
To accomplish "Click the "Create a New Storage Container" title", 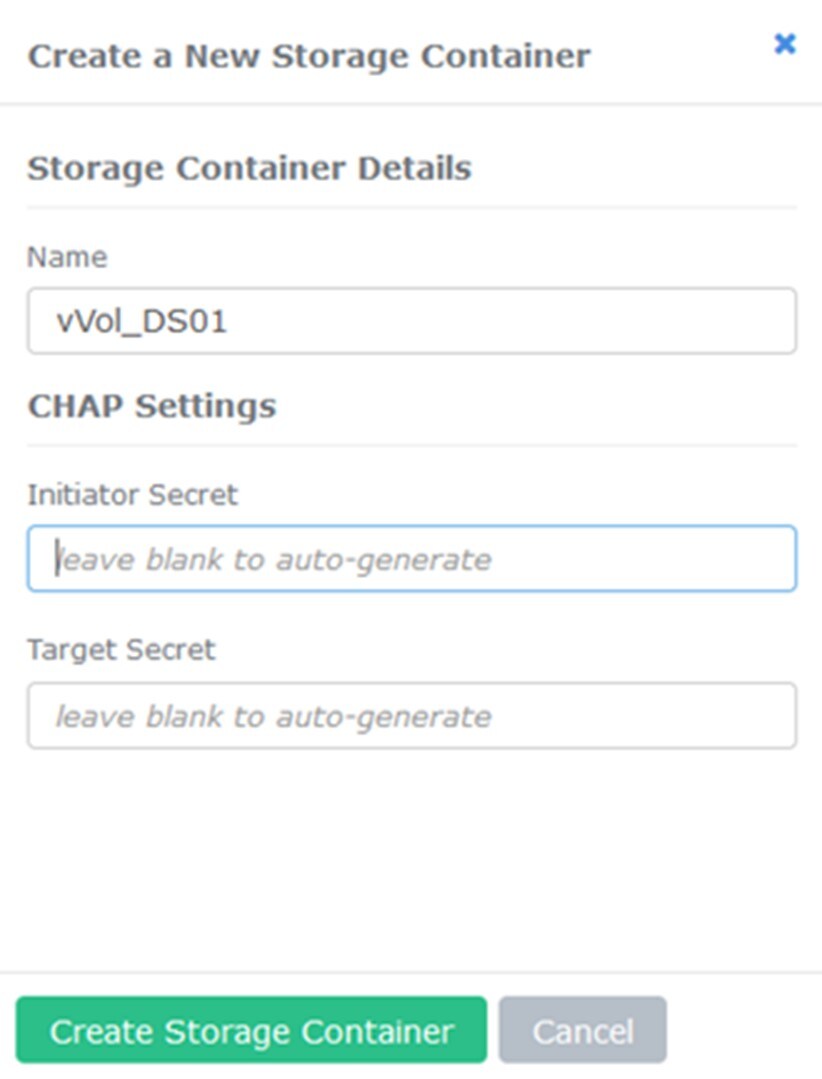I will coord(309,56).
